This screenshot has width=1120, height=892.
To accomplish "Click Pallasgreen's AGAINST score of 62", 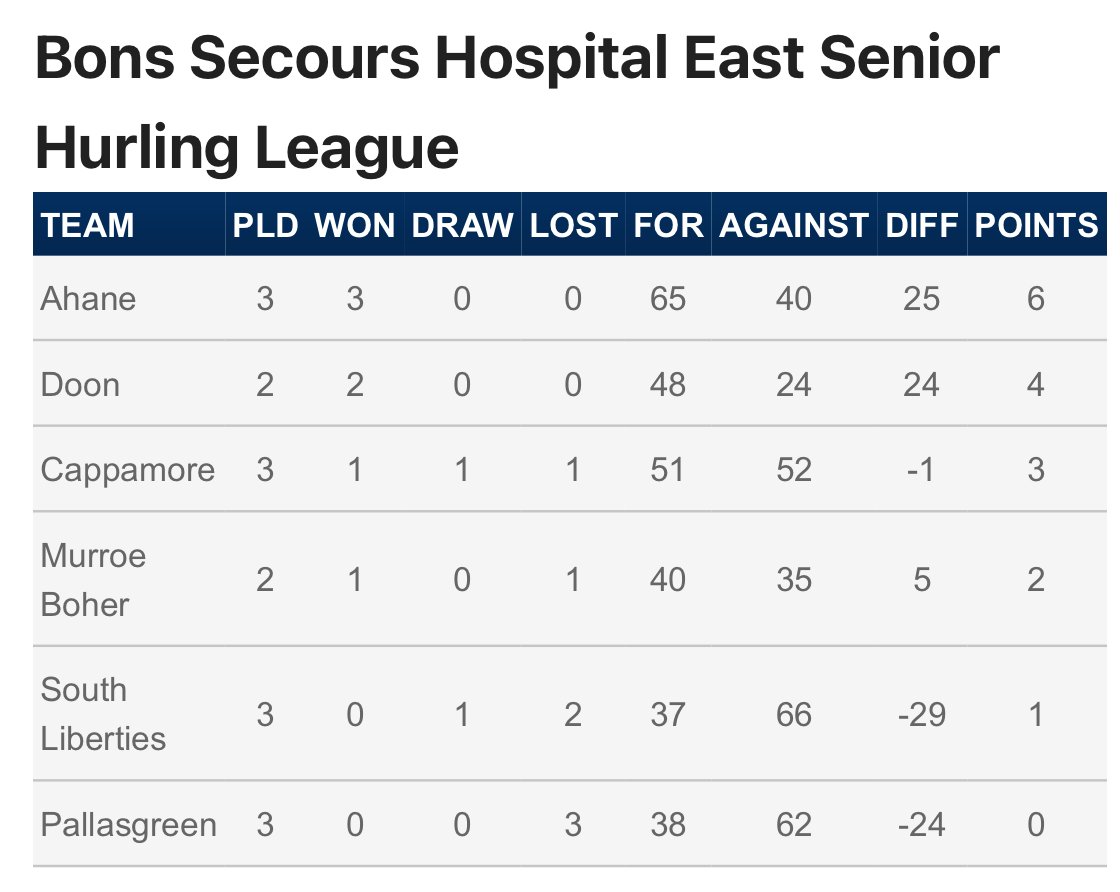I will [794, 825].
